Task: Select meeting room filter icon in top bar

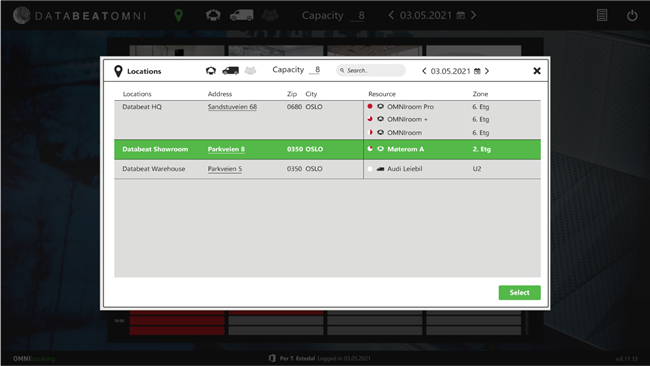Action: 213,15
